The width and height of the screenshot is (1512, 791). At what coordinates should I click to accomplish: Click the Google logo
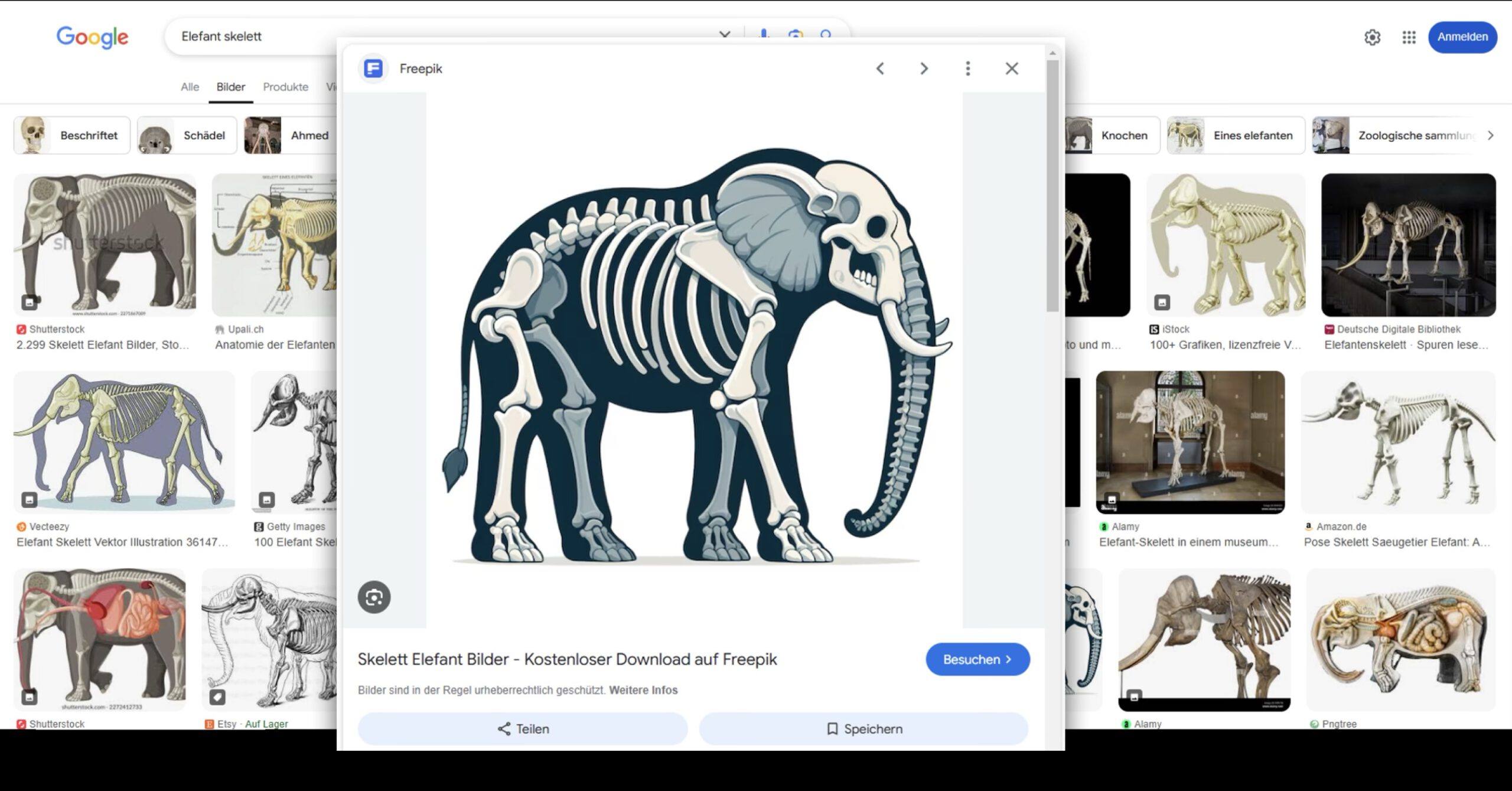point(92,37)
